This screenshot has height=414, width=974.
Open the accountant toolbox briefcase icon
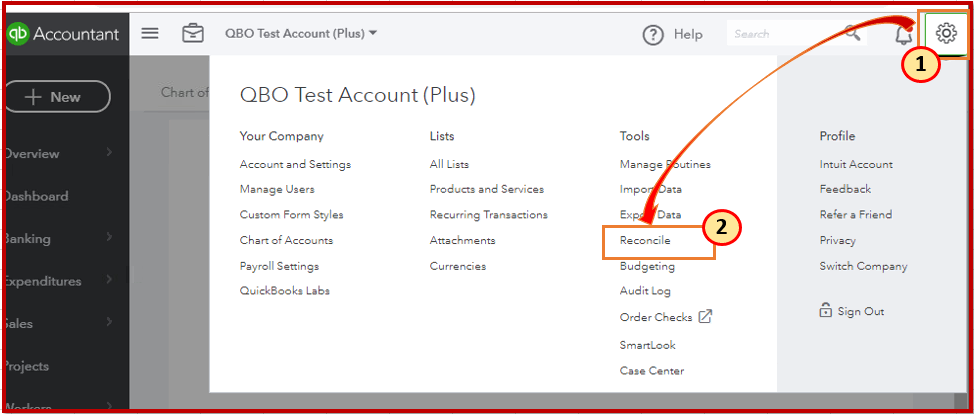(192, 34)
